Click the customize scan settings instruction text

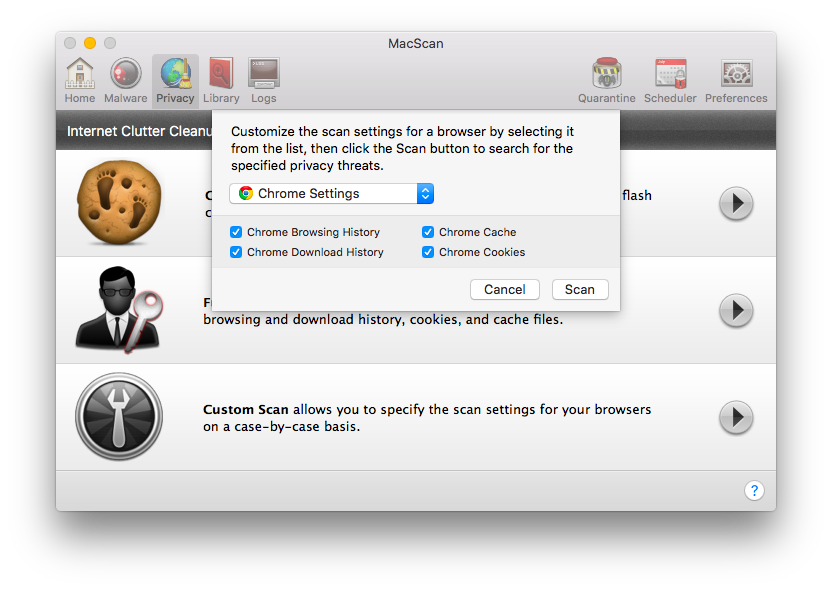(402, 149)
